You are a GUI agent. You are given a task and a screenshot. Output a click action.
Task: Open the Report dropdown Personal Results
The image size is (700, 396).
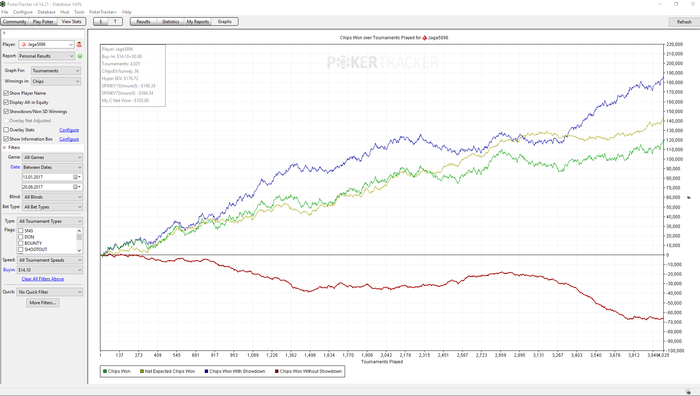46,56
